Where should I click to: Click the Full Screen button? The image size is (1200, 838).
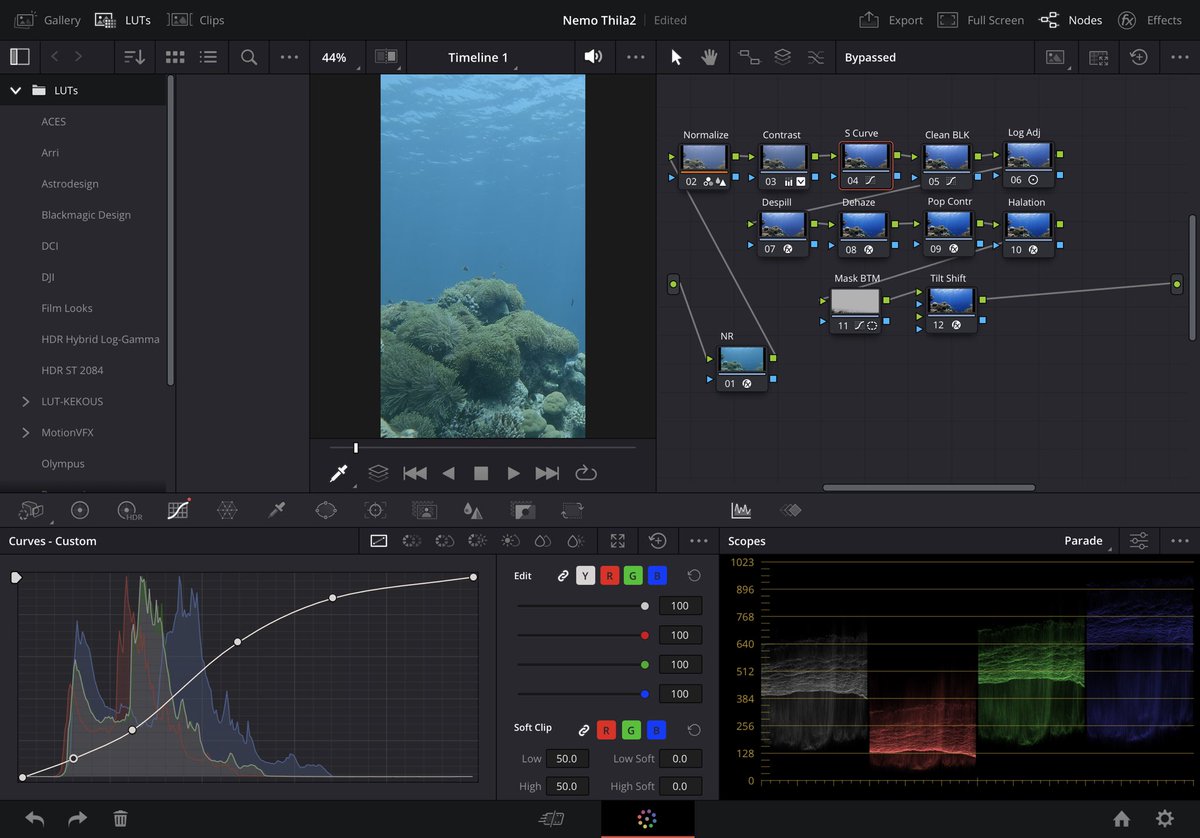point(978,20)
